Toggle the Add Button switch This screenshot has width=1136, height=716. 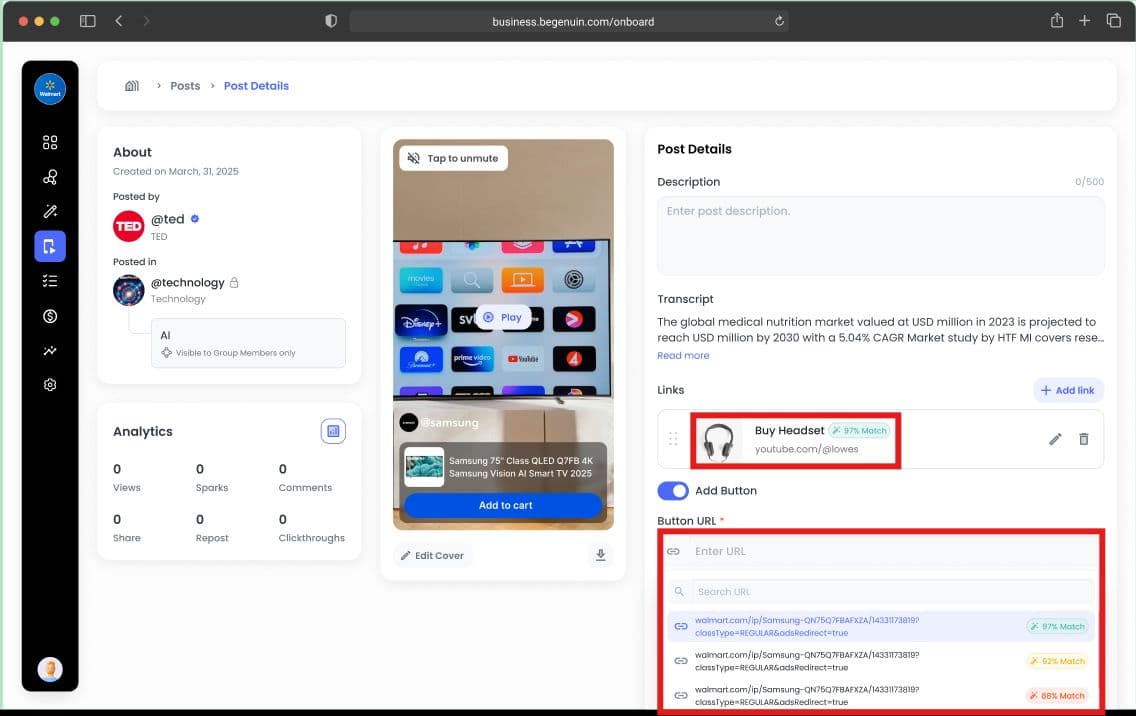coord(672,491)
